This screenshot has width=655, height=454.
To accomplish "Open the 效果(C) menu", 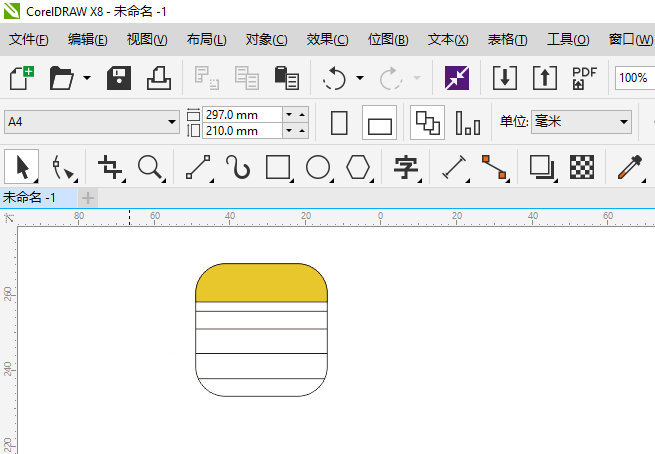I will tap(328, 40).
